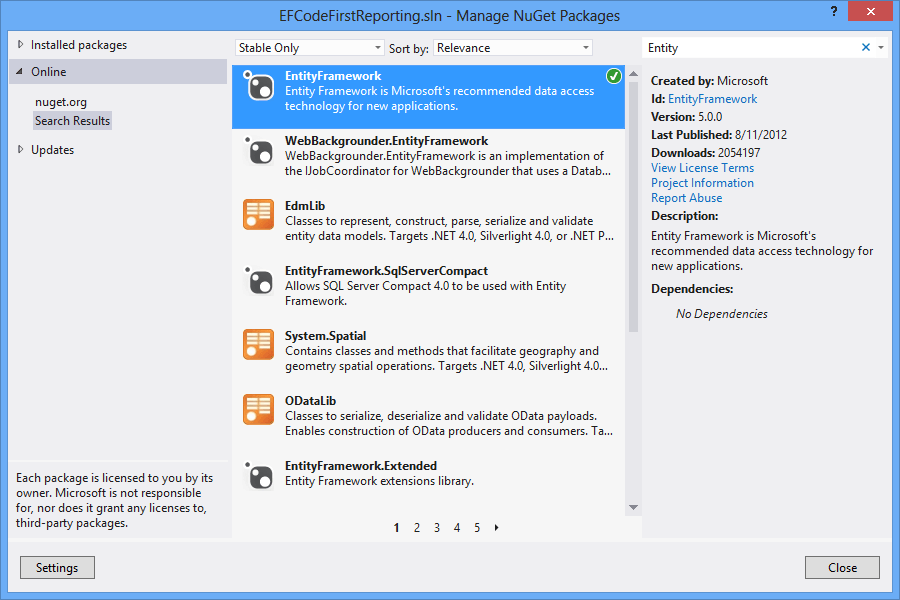Go to results page 2
This screenshot has width=900, height=600.
coord(417,528)
